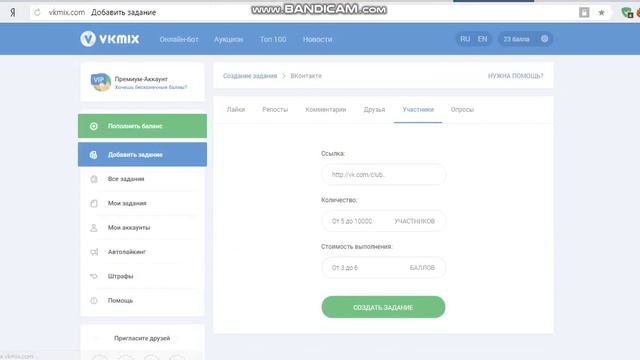Click the icon beside Все задания

click(94, 179)
